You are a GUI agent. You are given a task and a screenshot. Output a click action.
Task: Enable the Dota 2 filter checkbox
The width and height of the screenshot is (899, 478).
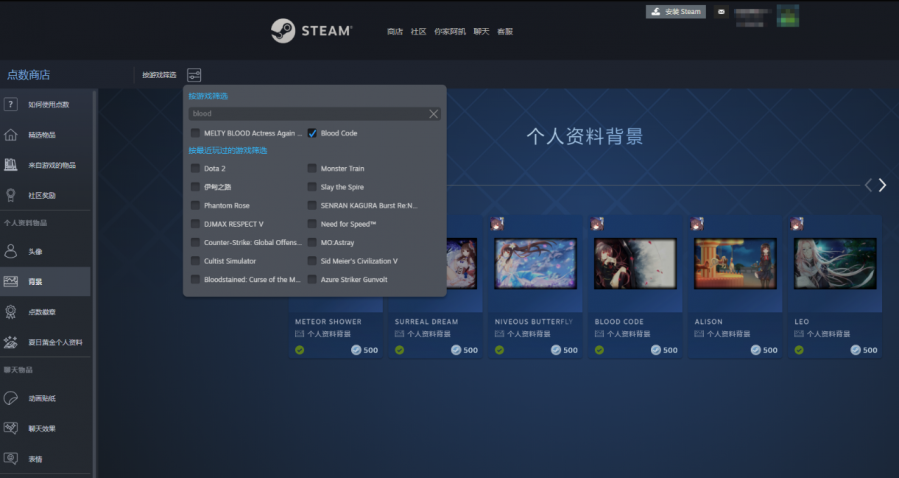(x=196, y=169)
